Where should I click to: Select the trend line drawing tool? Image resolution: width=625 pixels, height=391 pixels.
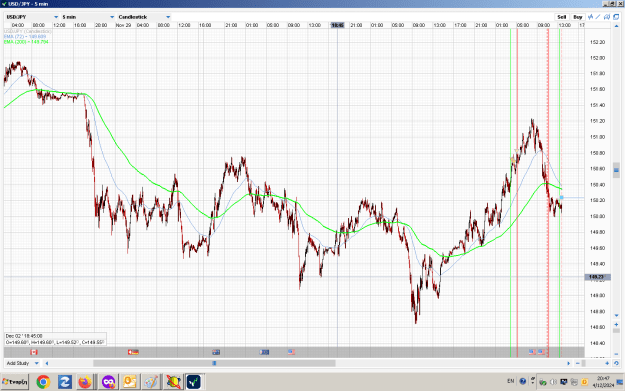(x=598, y=17)
